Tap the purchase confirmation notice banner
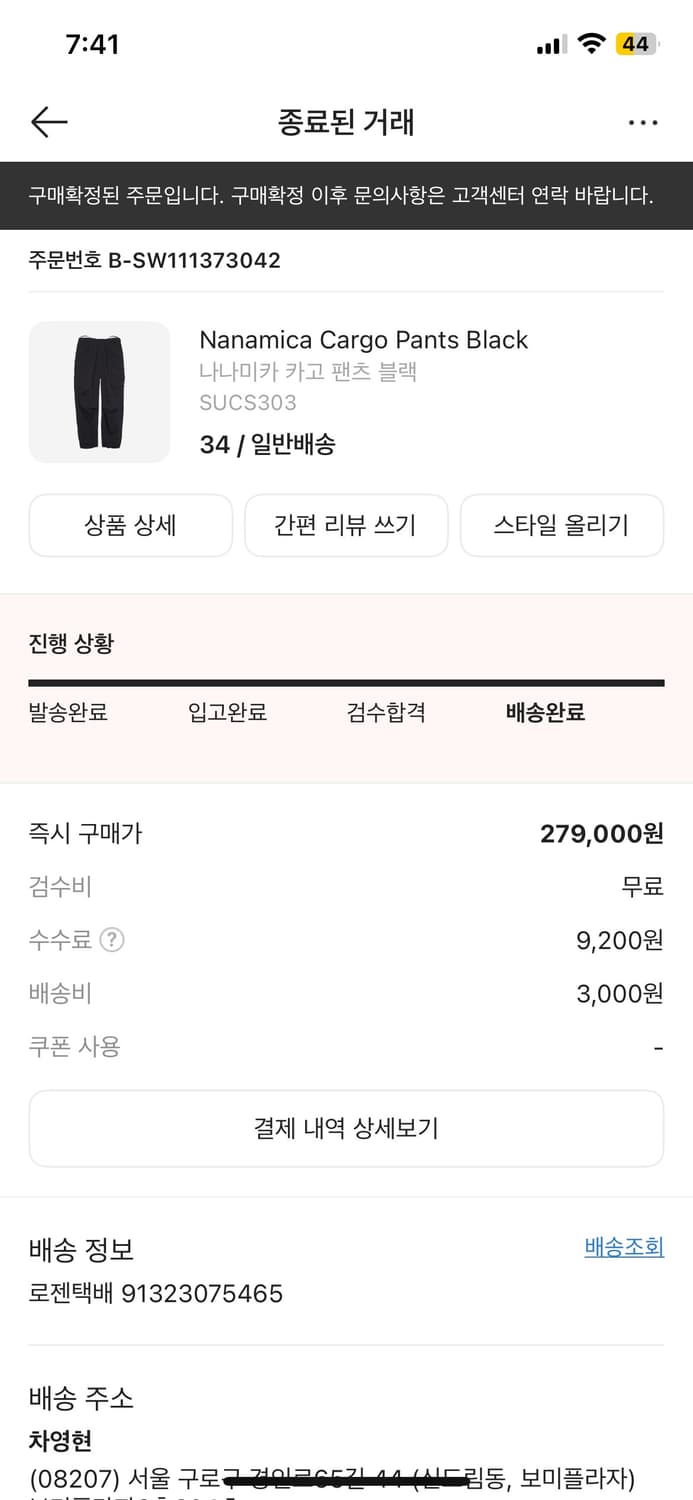Screen dimensions: 693x1500 [x=346, y=194]
